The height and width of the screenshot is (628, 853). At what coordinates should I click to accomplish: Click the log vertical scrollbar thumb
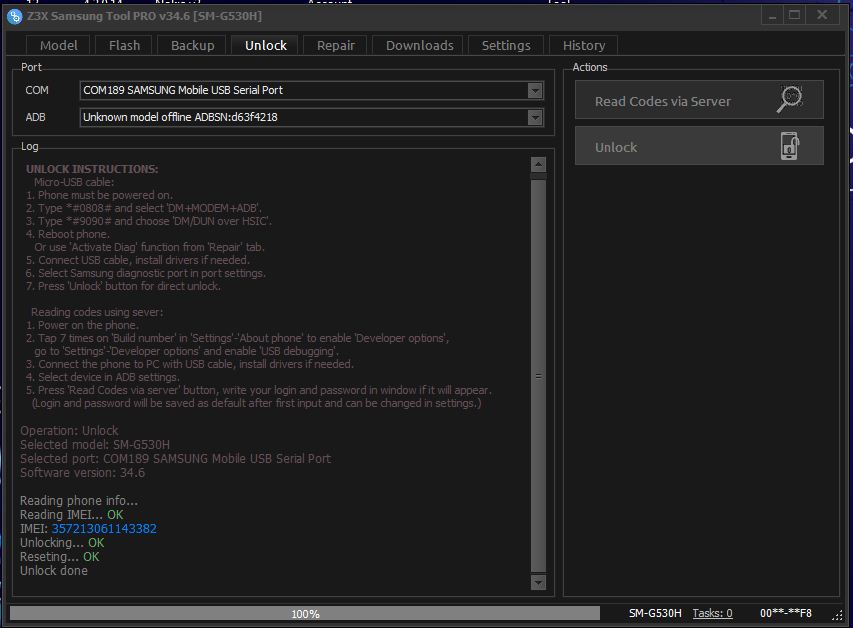click(538, 375)
